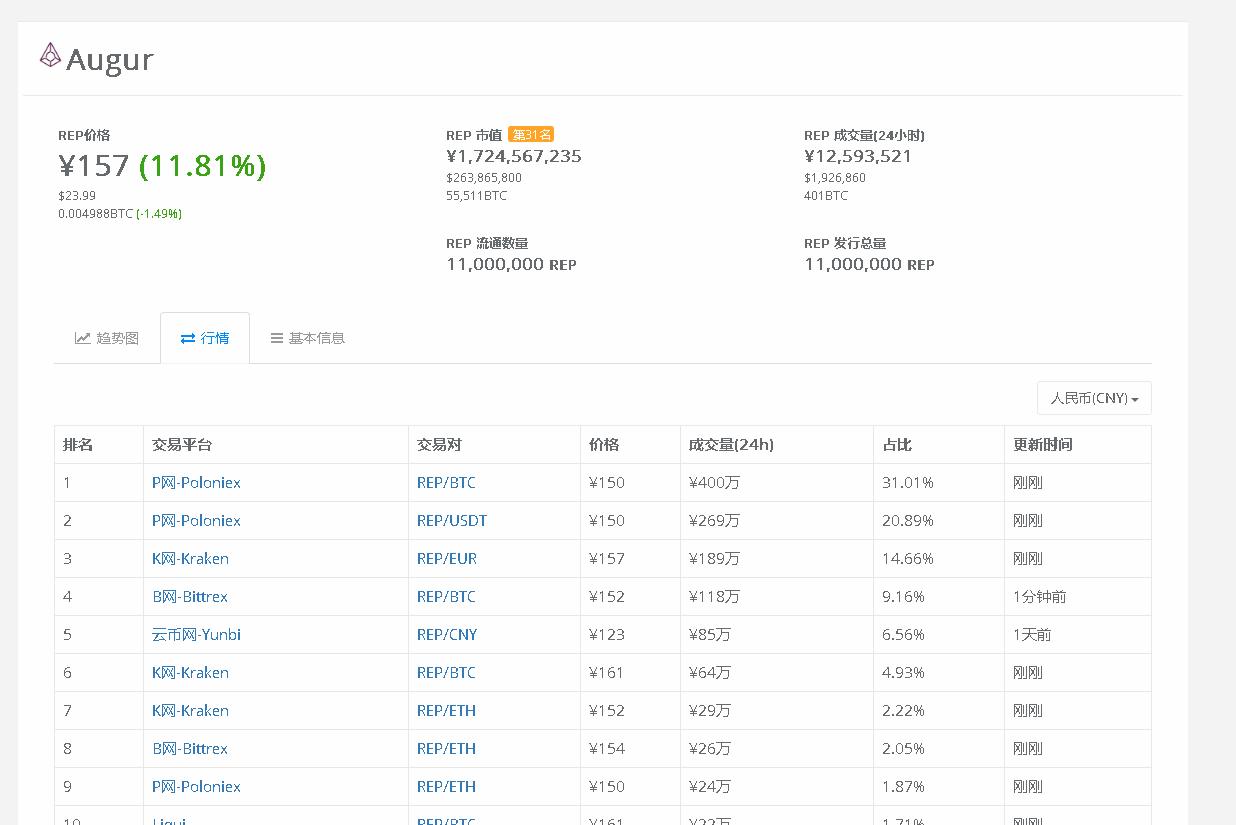Image resolution: width=1236 pixels, height=825 pixels.
Task: Open B网-Bittrex link in row 4
Action: click(190, 596)
